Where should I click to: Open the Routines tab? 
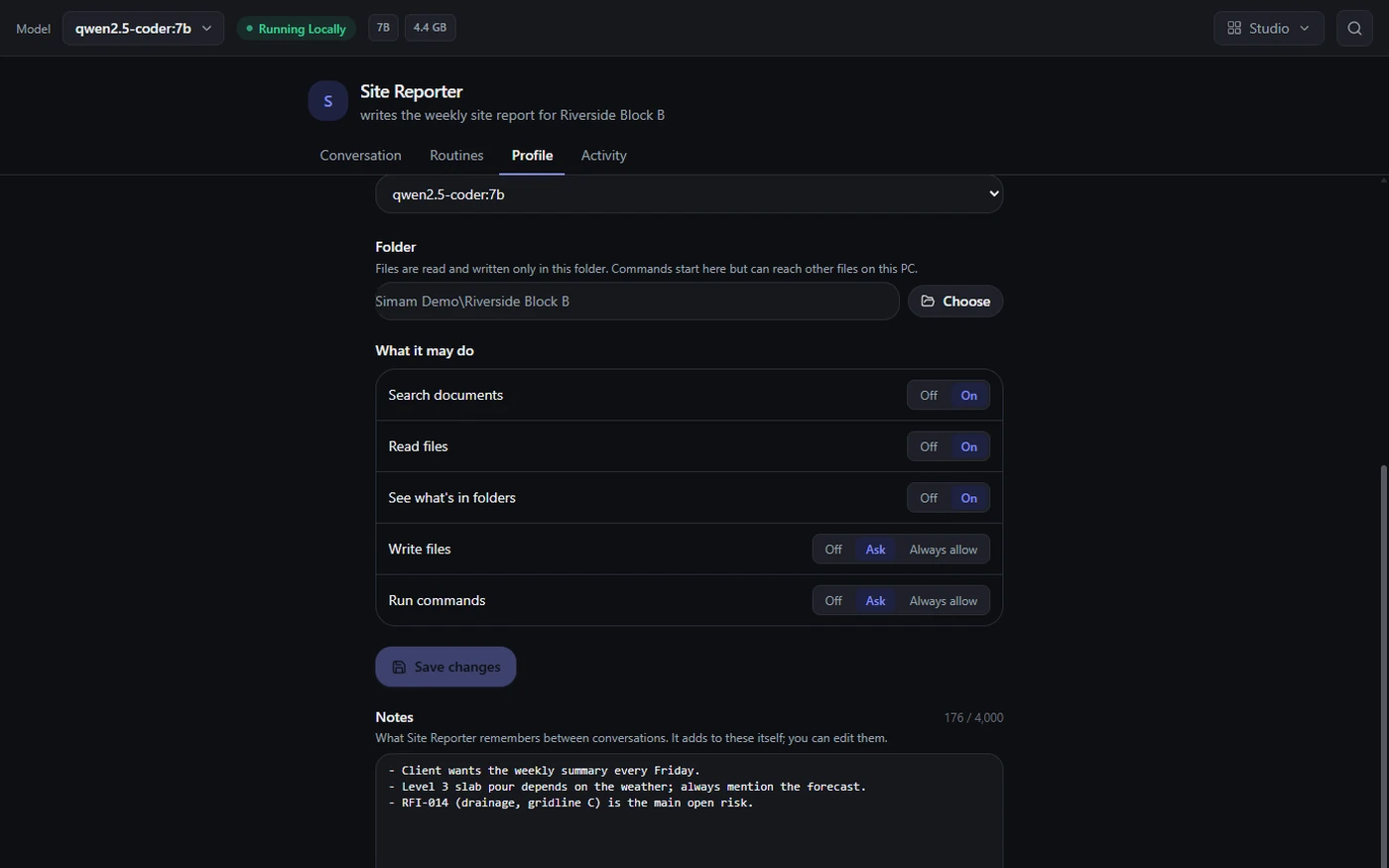coord(456,156)
